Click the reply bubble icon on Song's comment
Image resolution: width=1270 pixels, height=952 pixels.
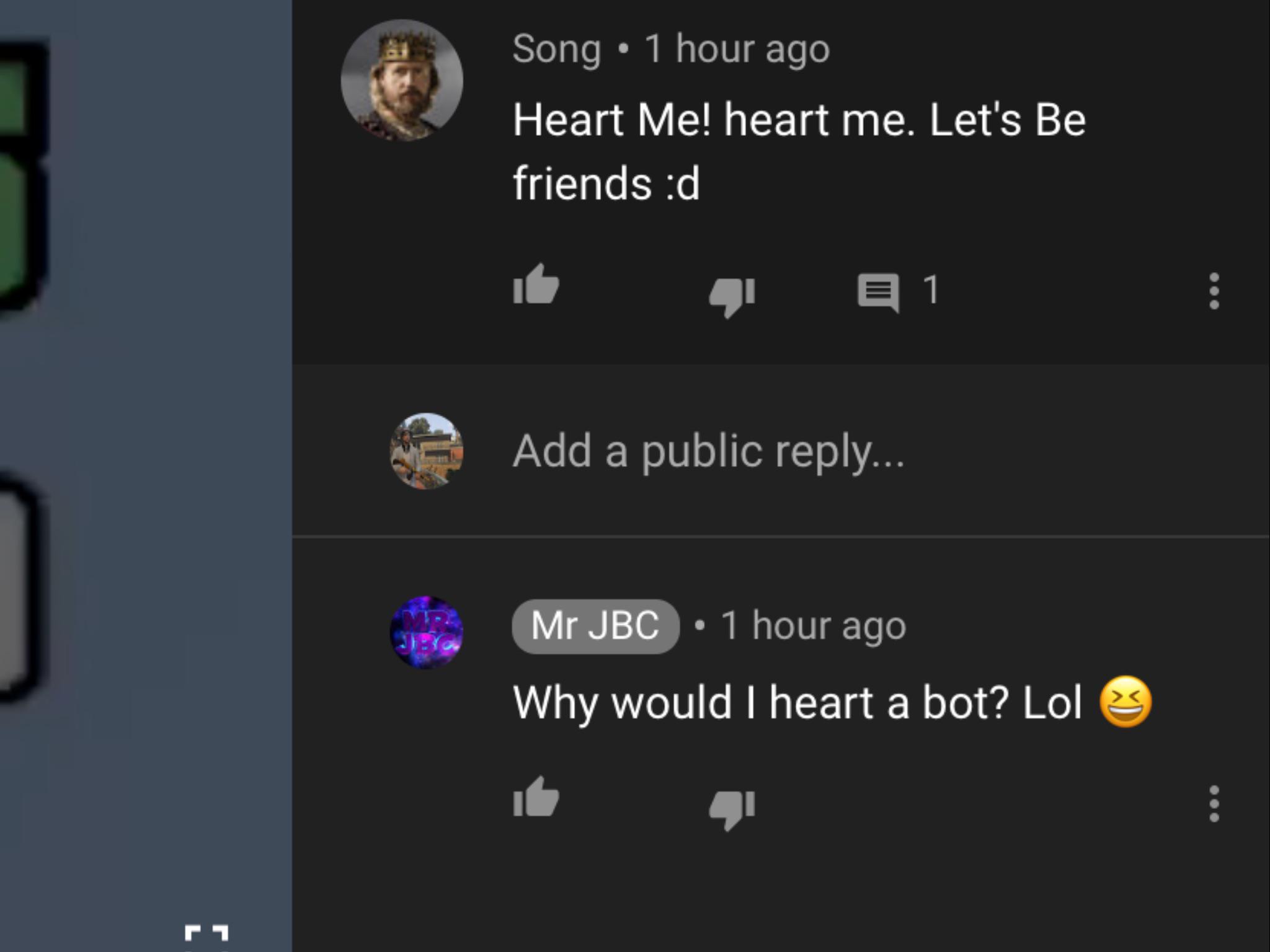pos(879,292)
